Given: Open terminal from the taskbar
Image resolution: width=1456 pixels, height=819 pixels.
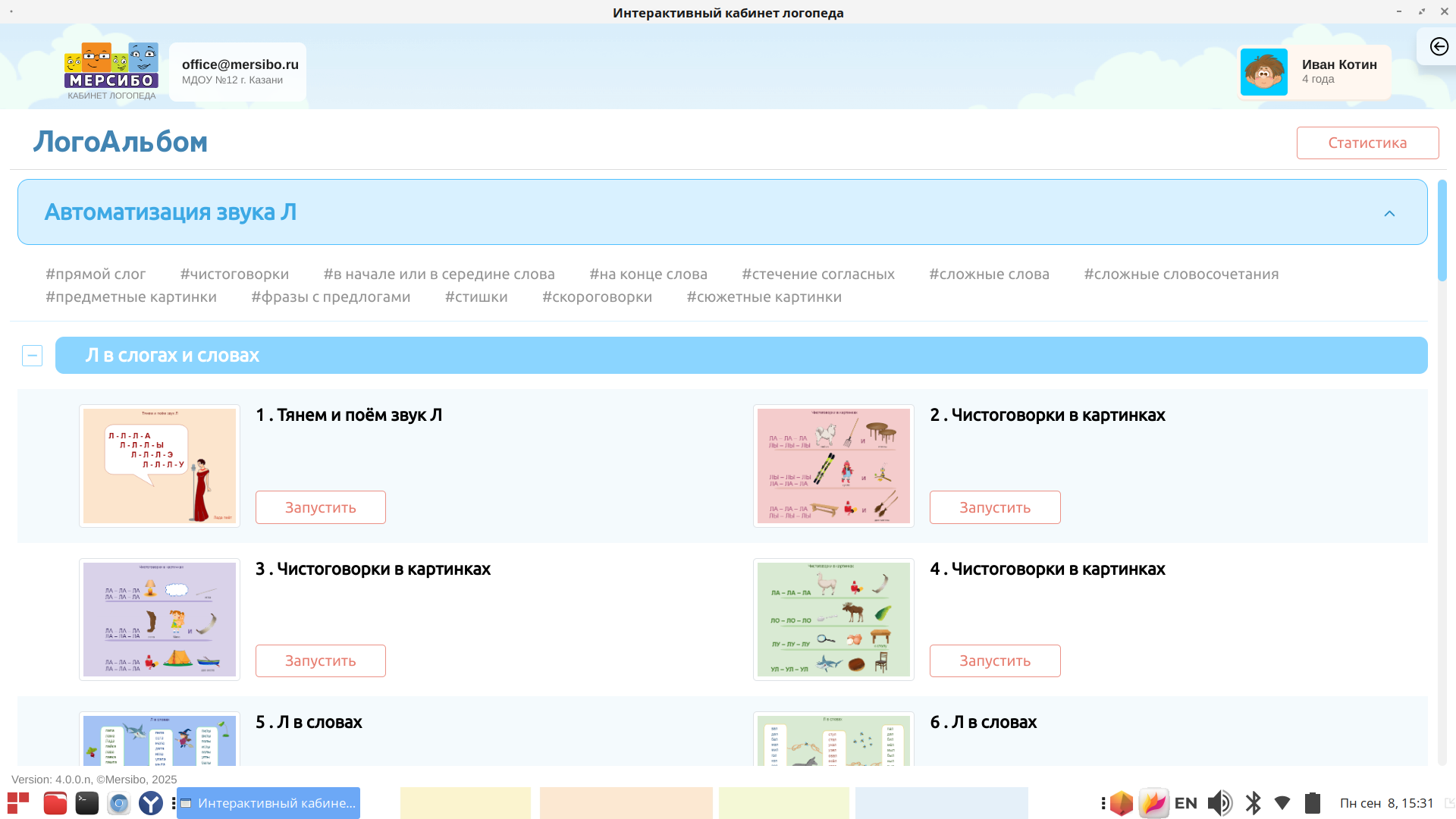Looking at the screenshot, I should point(86,803).
